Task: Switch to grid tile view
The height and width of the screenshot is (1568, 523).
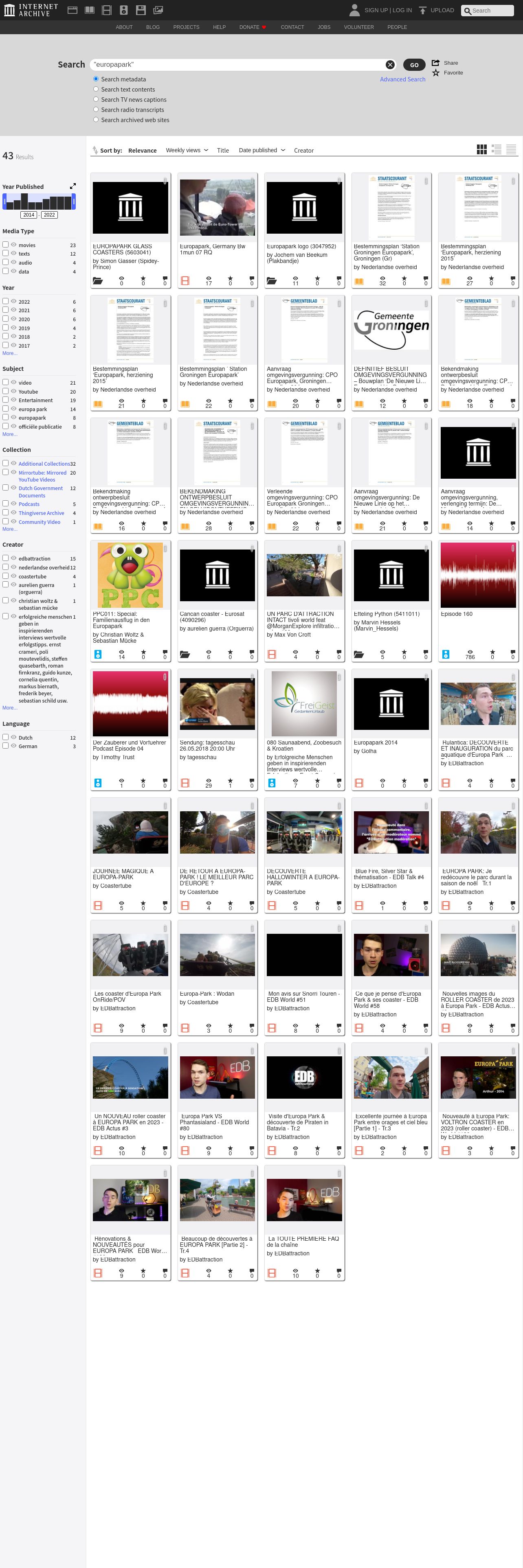Action: (481, 149)
